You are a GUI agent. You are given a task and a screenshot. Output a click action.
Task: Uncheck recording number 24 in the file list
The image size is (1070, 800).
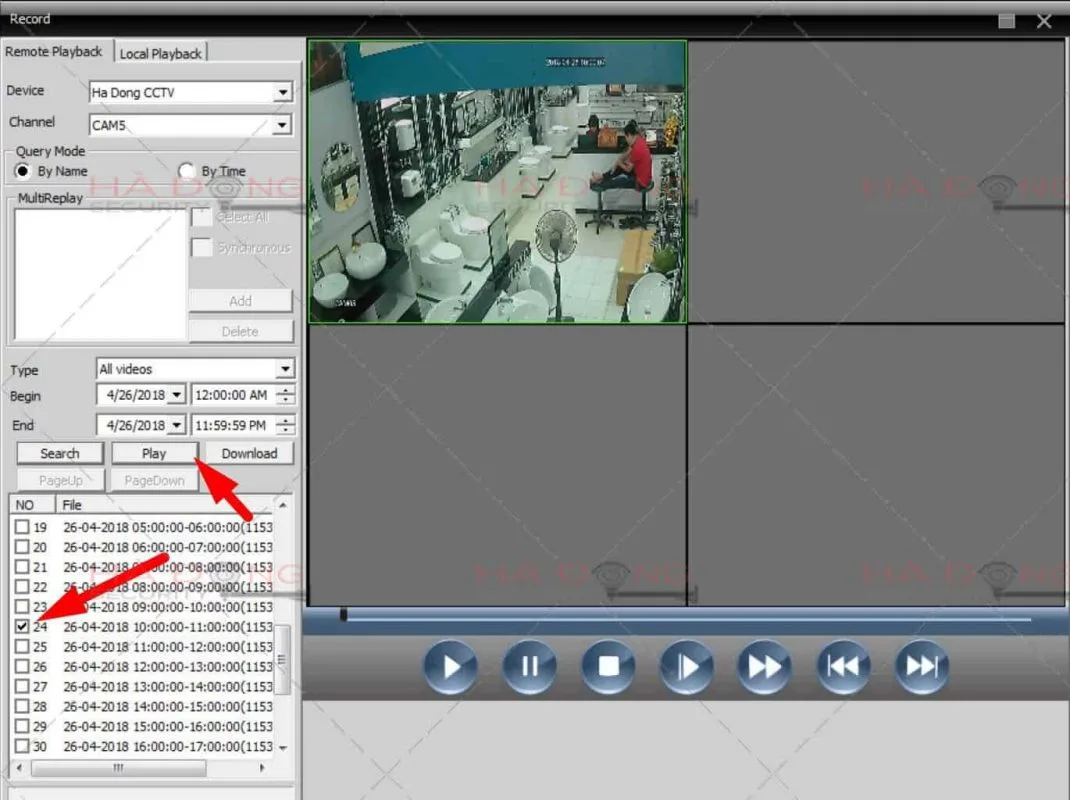click(x=22, y=626)
